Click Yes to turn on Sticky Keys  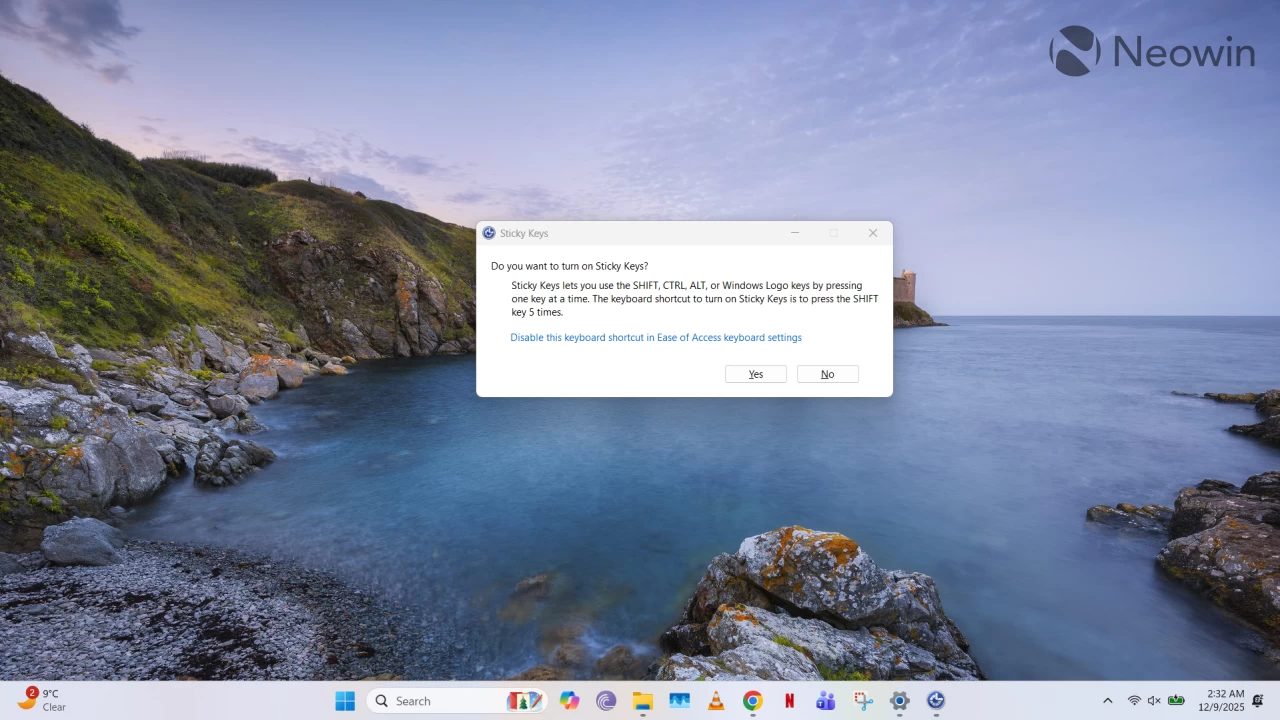756,374
